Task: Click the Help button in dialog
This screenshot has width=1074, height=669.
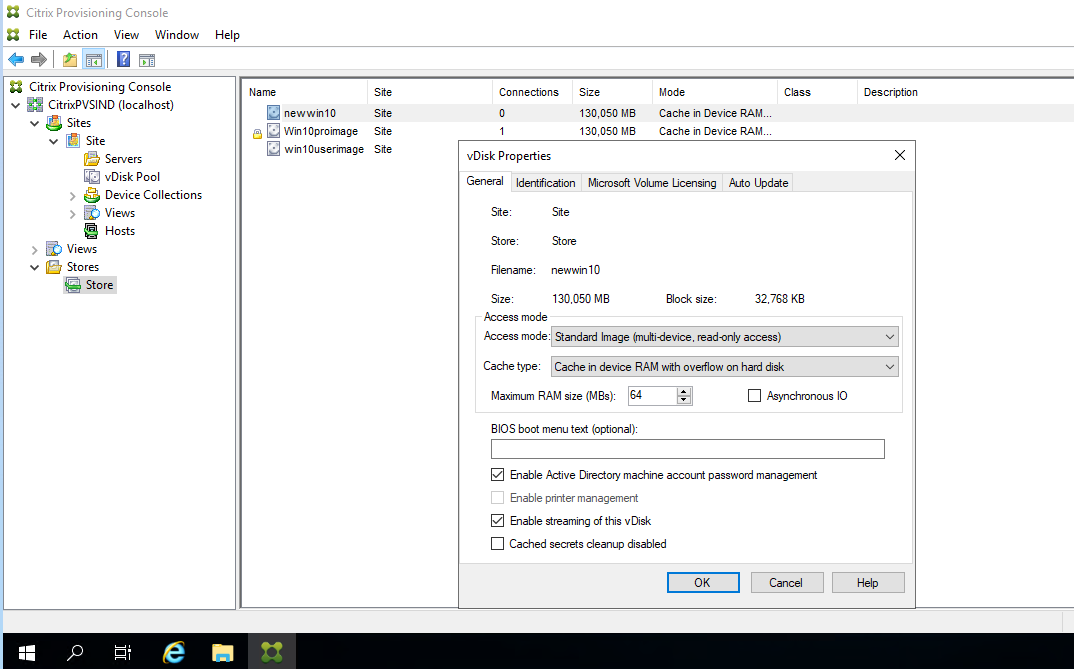Action: [x=867, y=583]
